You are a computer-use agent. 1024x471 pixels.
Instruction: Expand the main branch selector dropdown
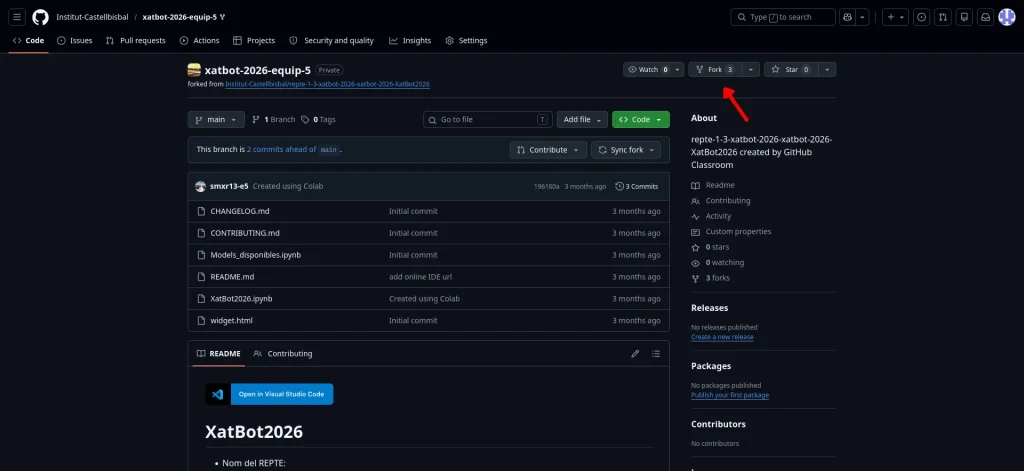coord(216,120)
